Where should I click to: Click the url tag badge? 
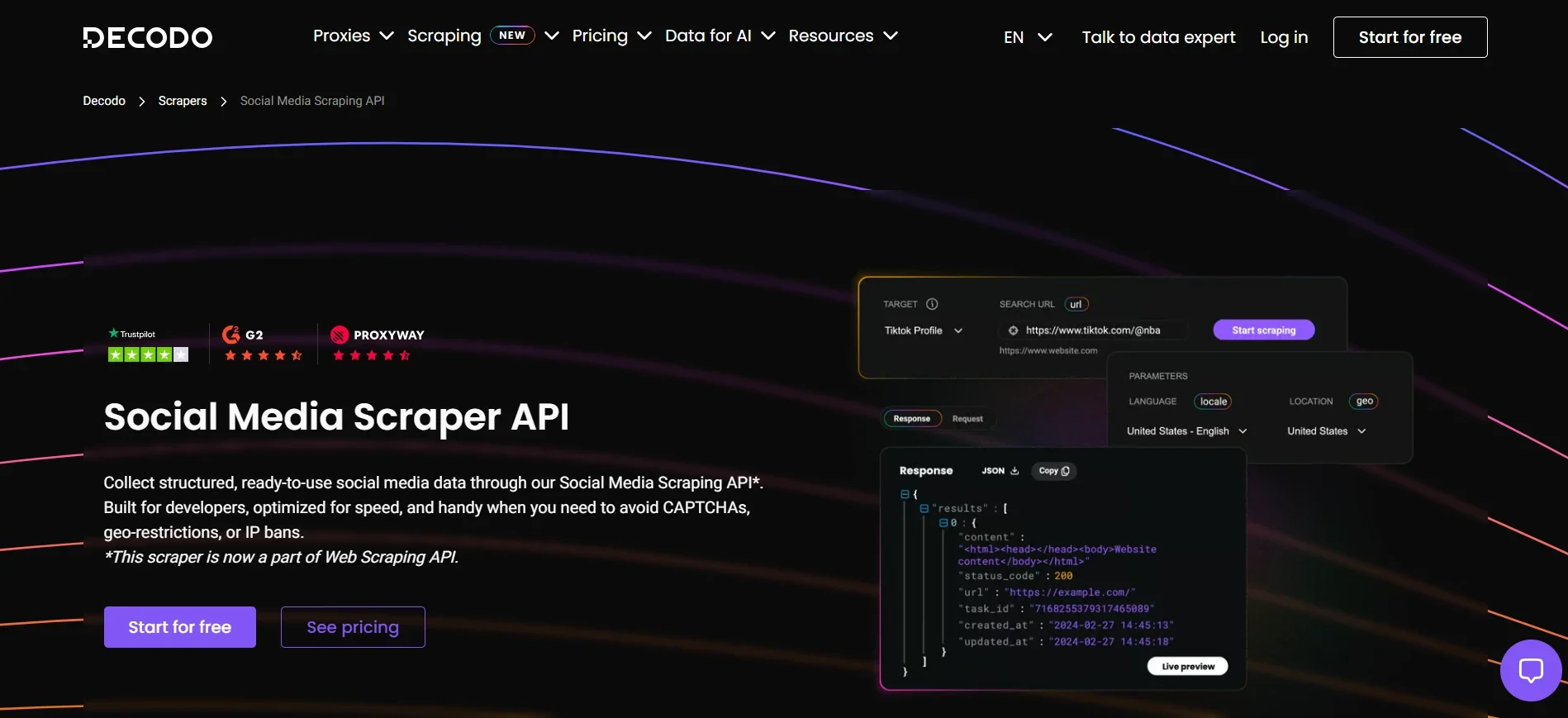coord(1076,304)
